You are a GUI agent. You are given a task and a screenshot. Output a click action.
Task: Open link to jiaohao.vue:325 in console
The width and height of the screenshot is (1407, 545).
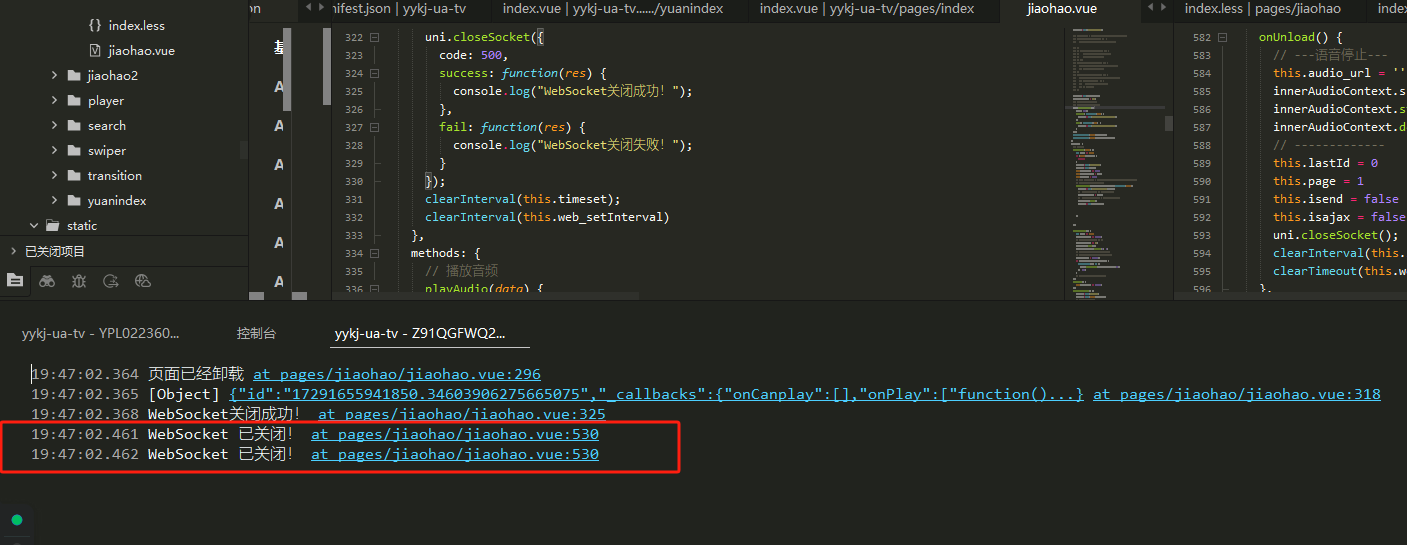[x=461, y=414]
